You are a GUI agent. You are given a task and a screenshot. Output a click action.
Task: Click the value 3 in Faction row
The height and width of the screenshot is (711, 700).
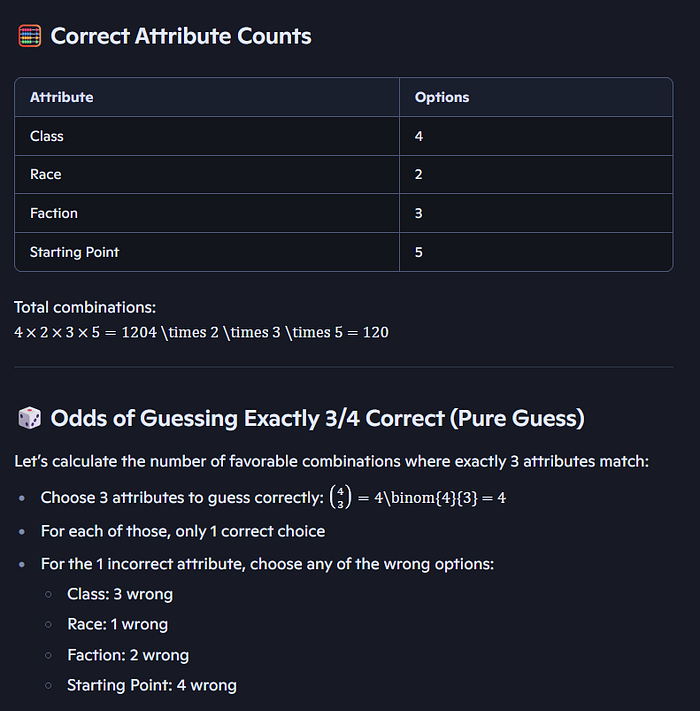coord(418,213)
